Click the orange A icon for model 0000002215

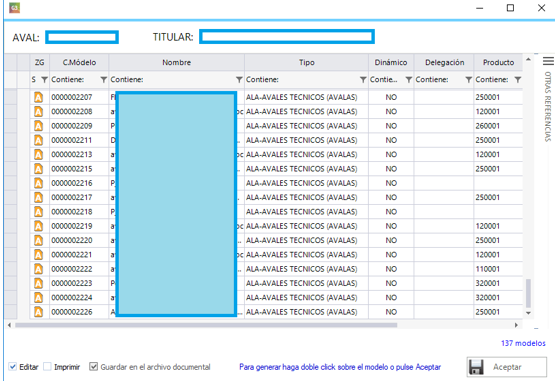tap(38, 169)
